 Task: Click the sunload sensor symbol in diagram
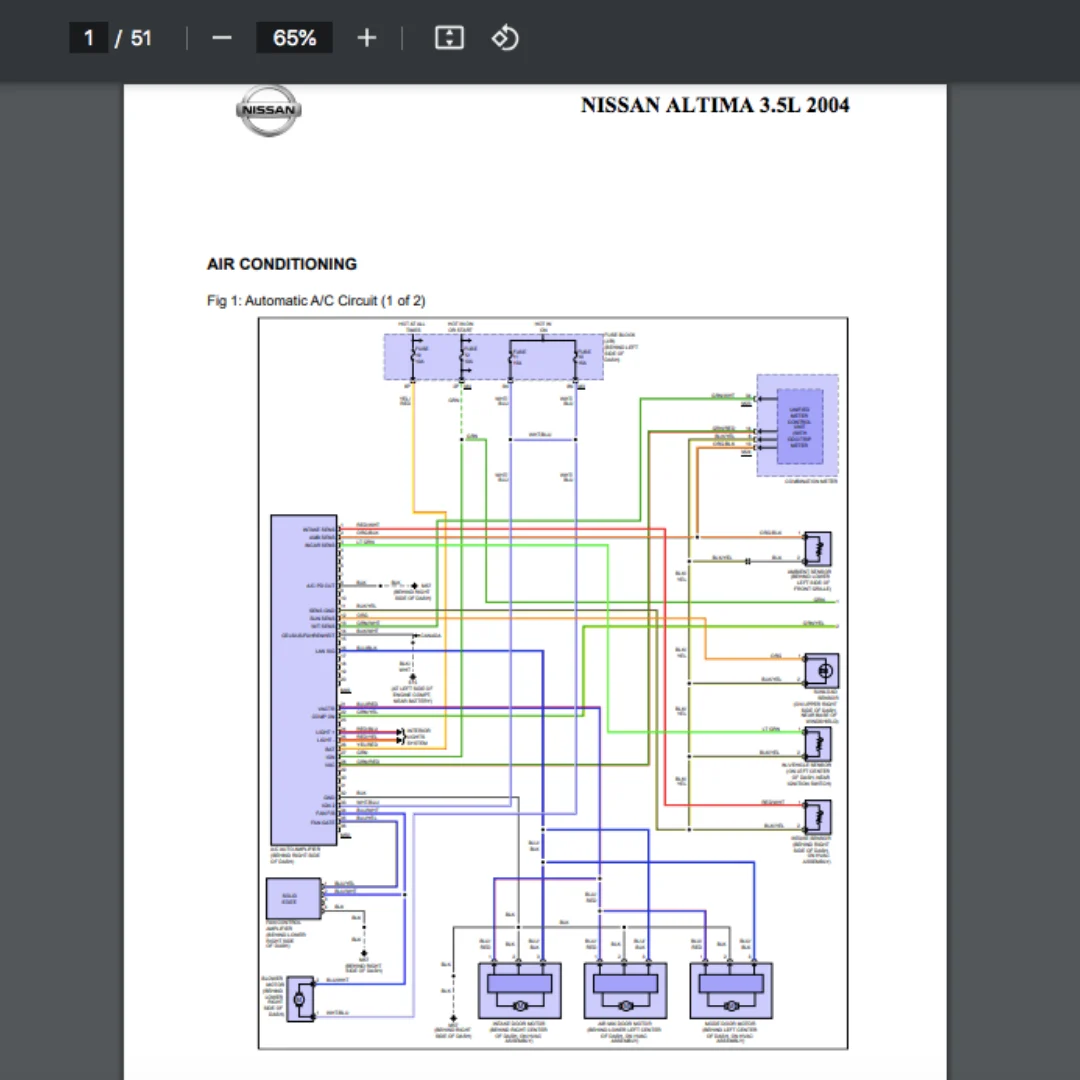822,671
